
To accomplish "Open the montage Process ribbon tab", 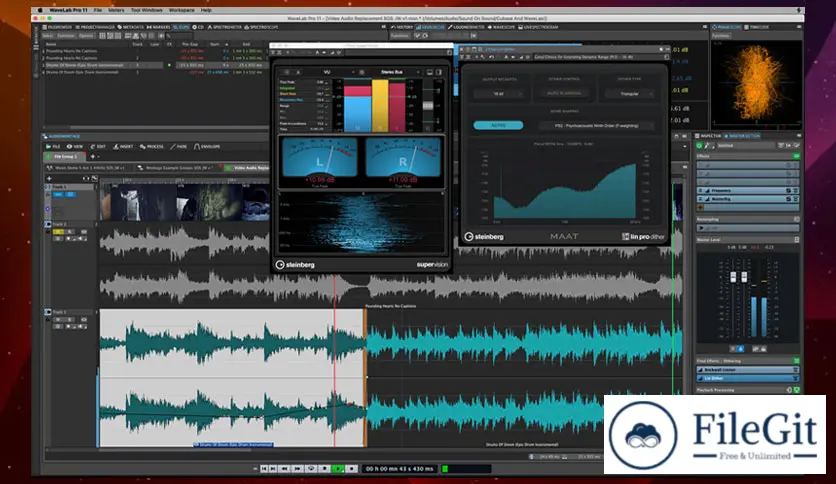I will click(152, 147).
